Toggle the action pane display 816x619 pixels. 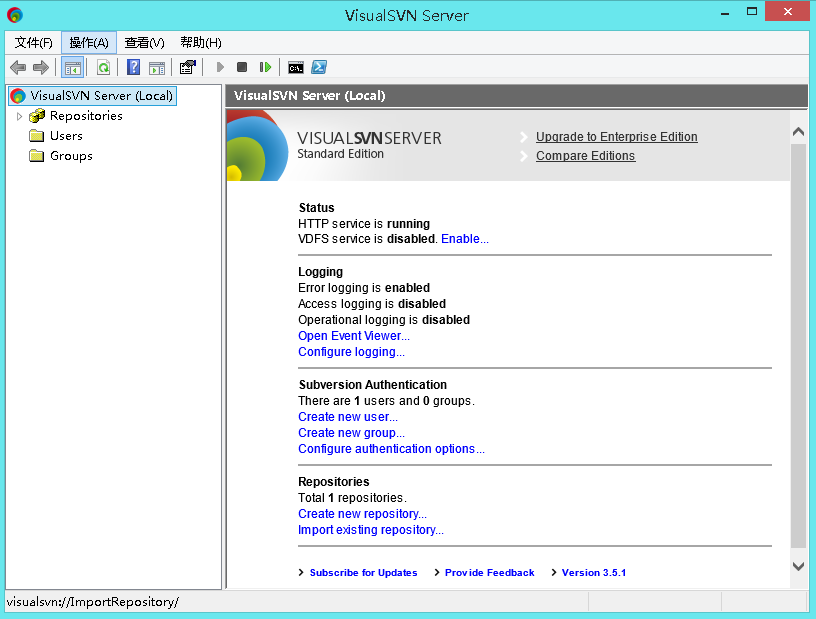pos(158,67)
